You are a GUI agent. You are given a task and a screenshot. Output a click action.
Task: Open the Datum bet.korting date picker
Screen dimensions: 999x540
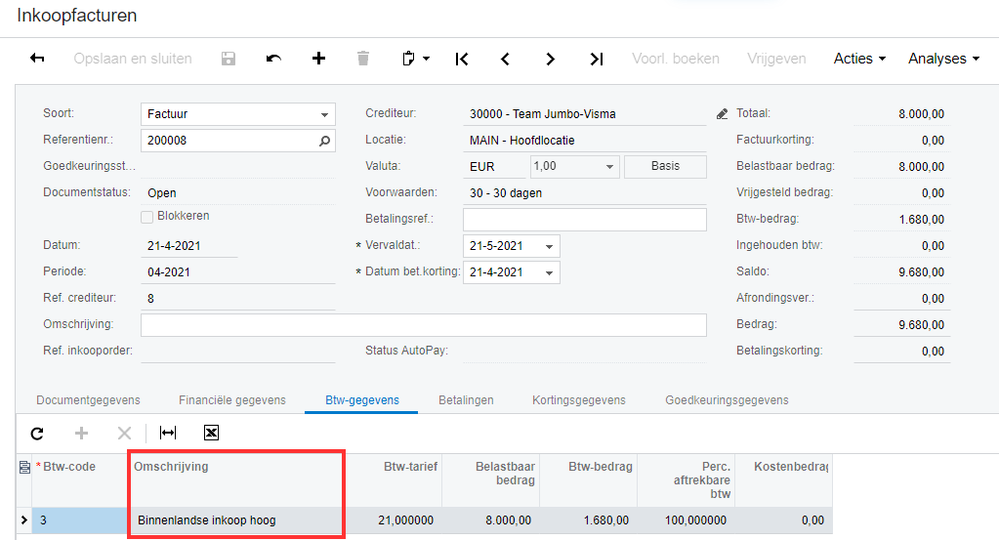(x=549, y=273)
